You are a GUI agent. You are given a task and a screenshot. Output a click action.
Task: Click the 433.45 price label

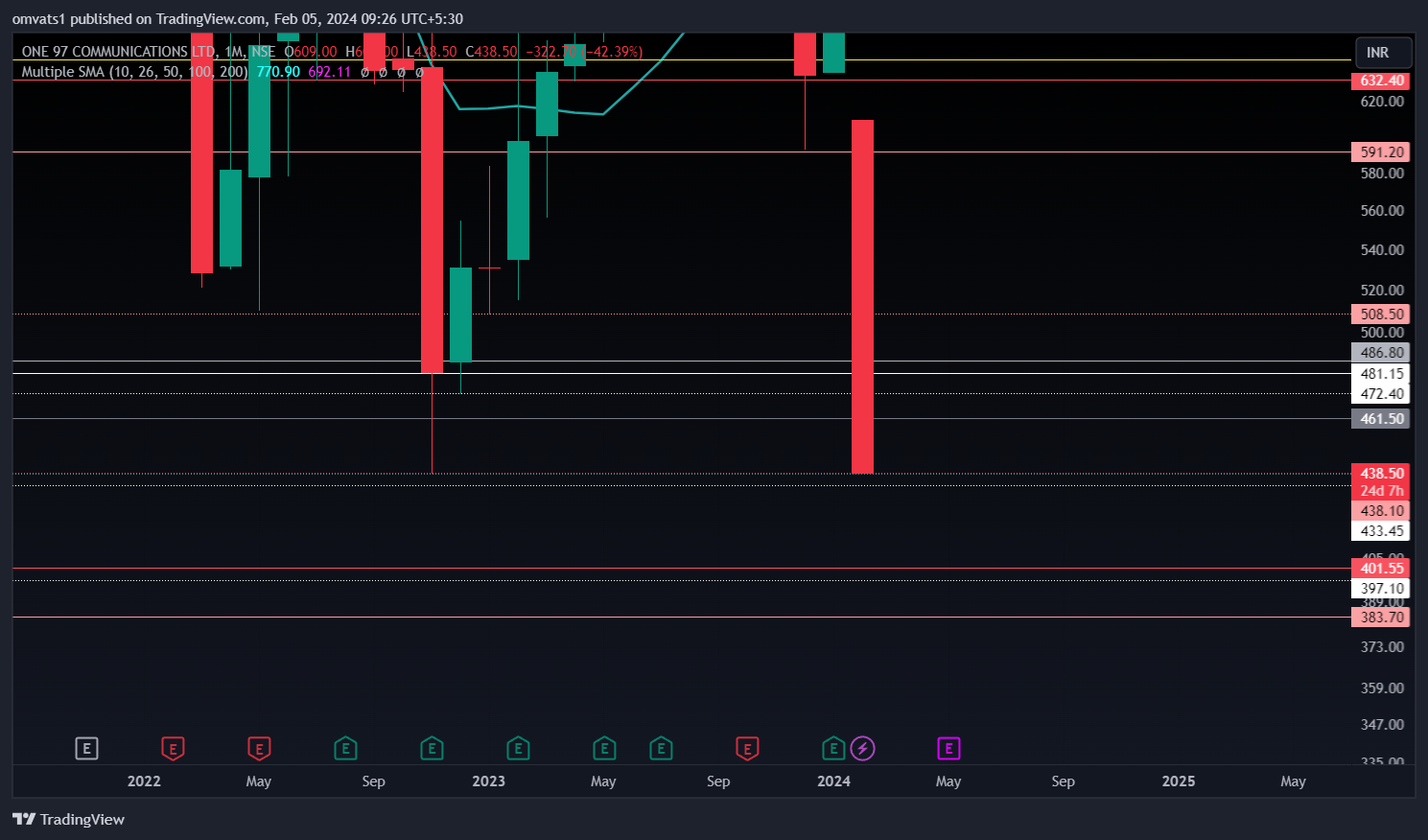click(1381, 531)
